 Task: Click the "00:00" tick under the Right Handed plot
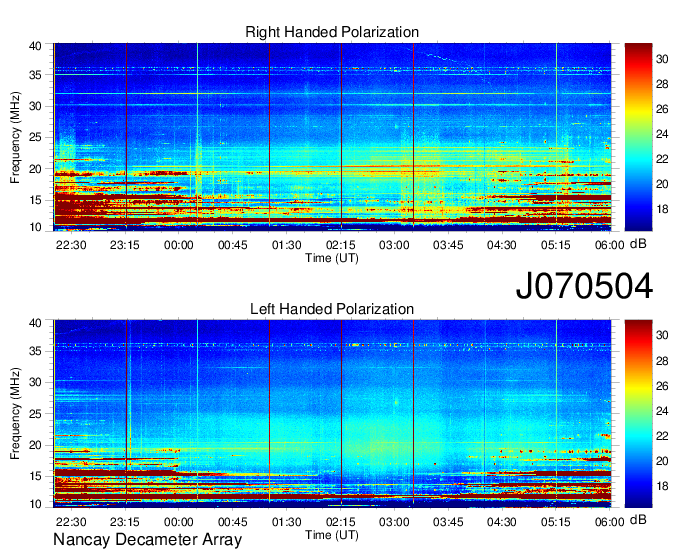pos(179,245)
